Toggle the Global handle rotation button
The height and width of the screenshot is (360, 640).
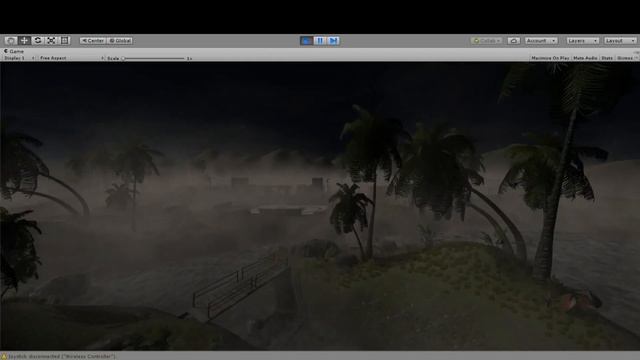click(120, 40)
